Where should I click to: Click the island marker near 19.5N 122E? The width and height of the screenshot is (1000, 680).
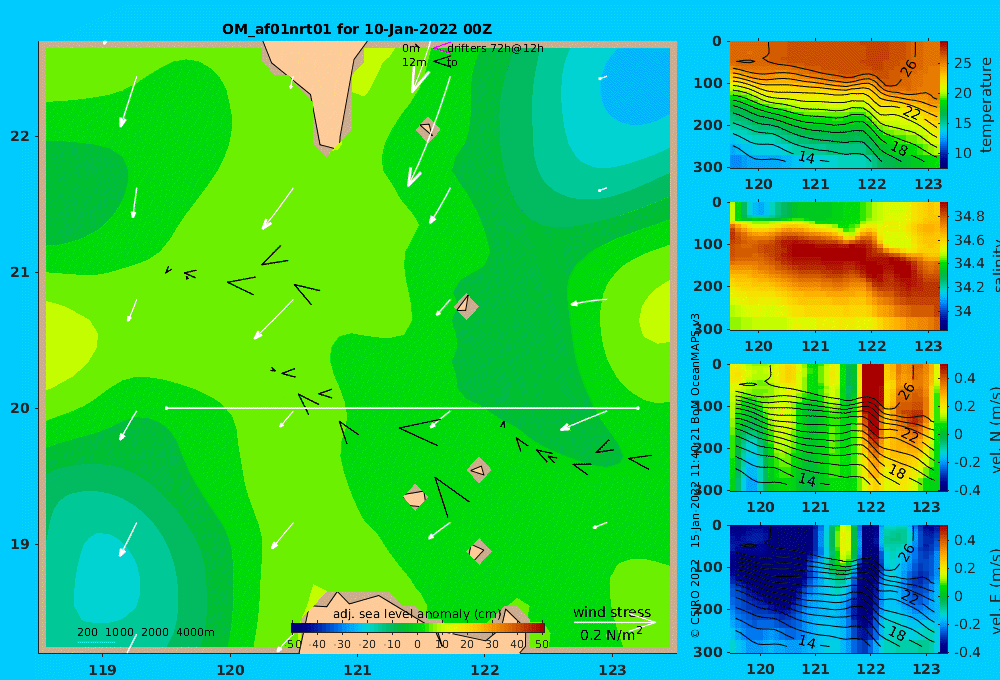(478, 470)
